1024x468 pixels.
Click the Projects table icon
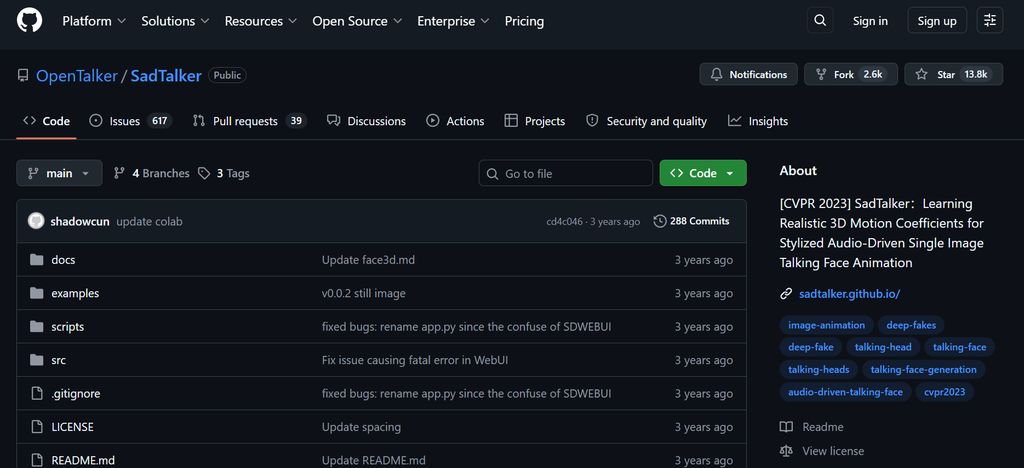(511, 121)
